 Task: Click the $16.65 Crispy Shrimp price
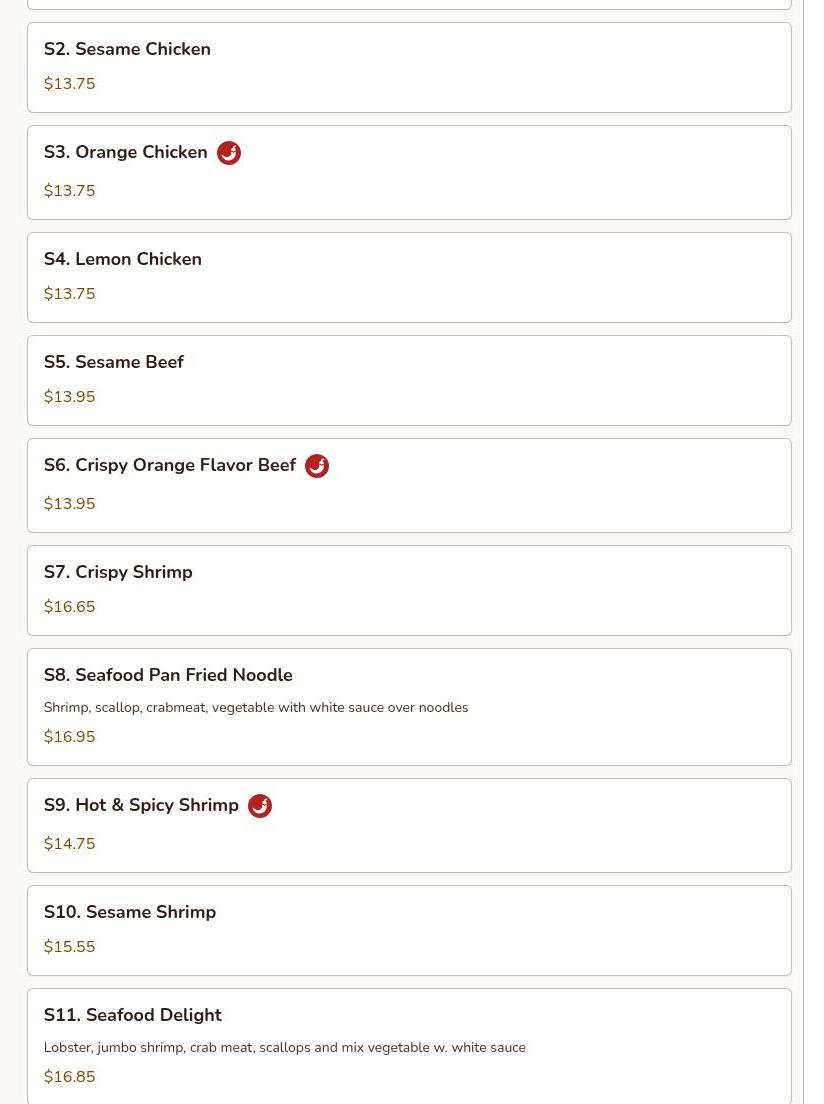(69, 606)
